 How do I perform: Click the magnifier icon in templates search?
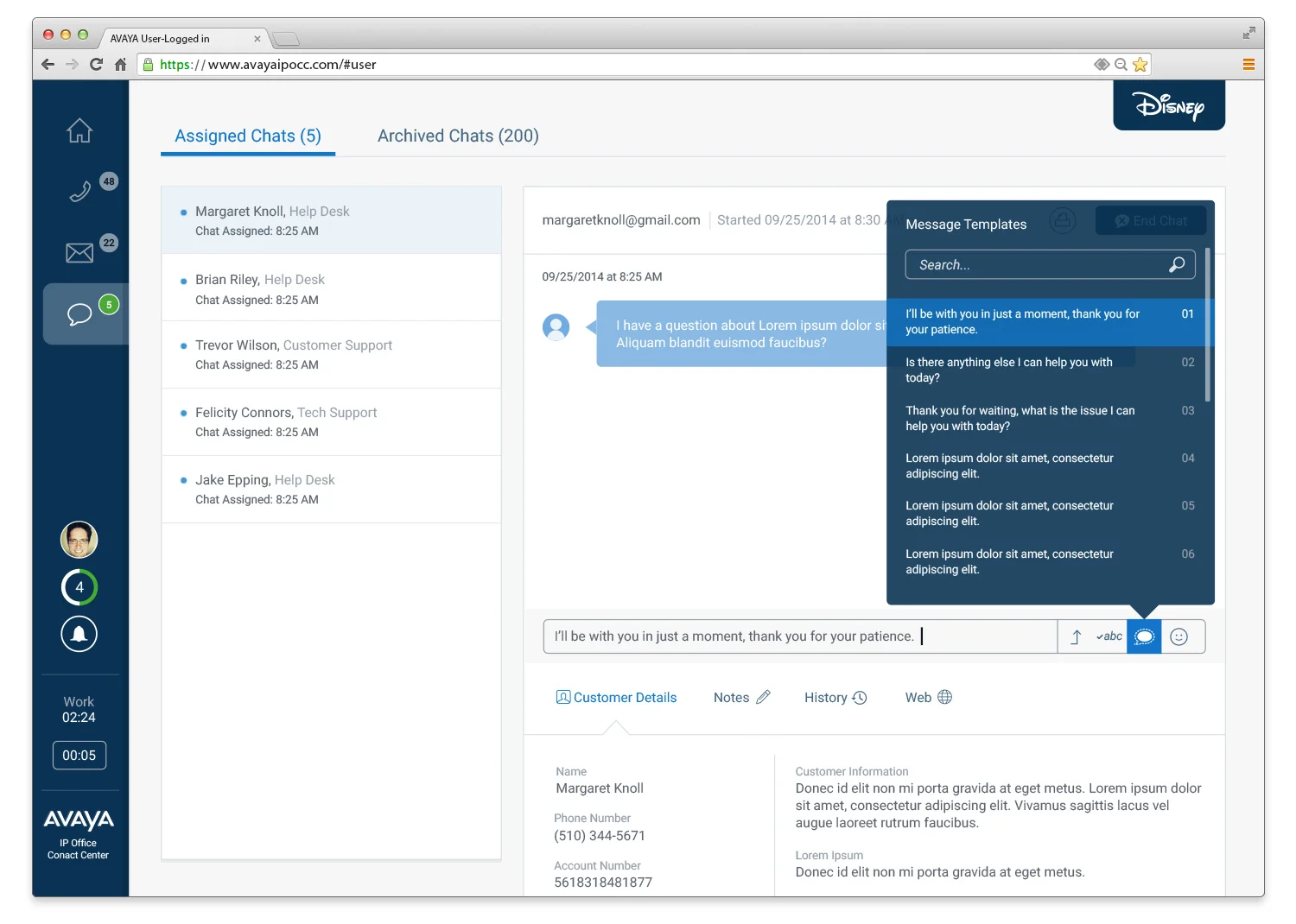click(1177, 265)
